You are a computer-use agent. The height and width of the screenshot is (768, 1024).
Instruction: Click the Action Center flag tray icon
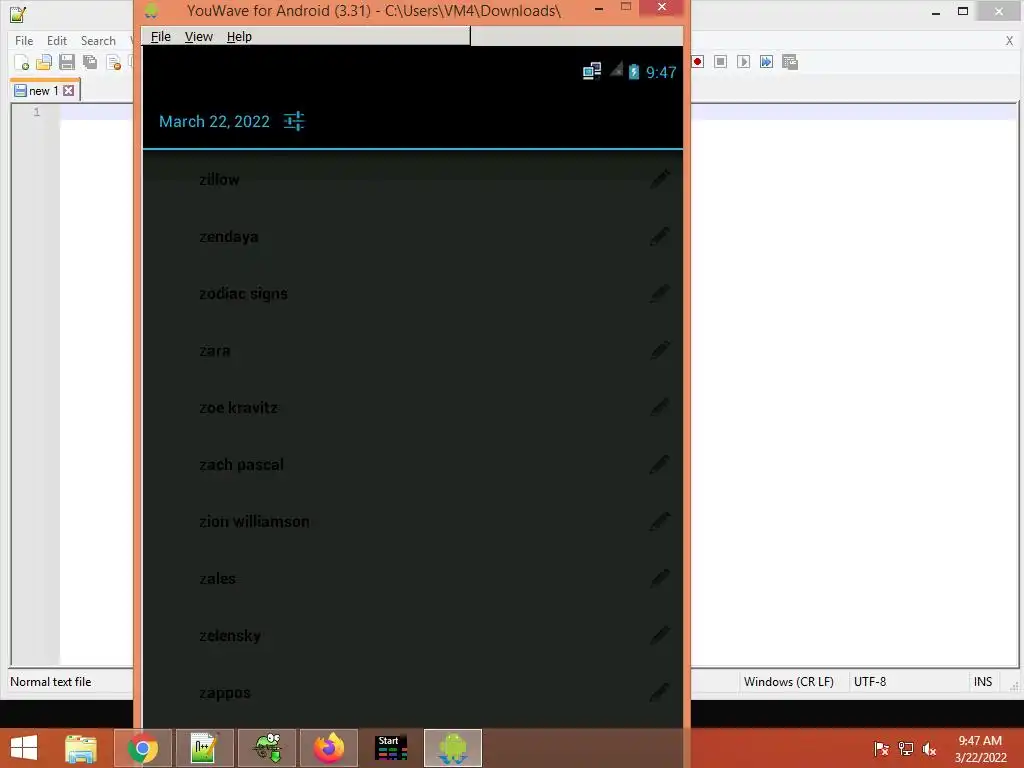(x=881, y=748)
